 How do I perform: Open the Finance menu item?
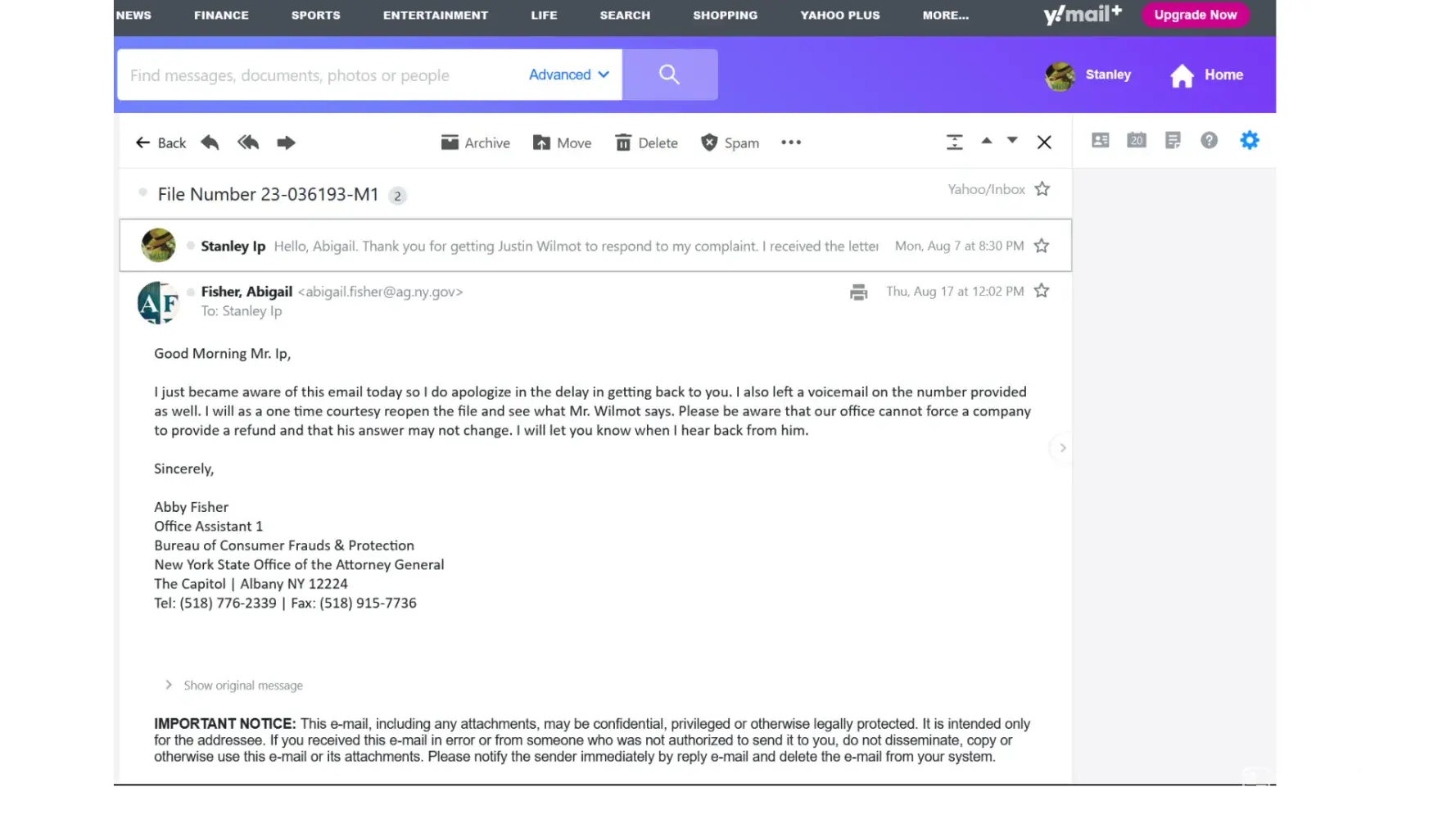(221, 15)
